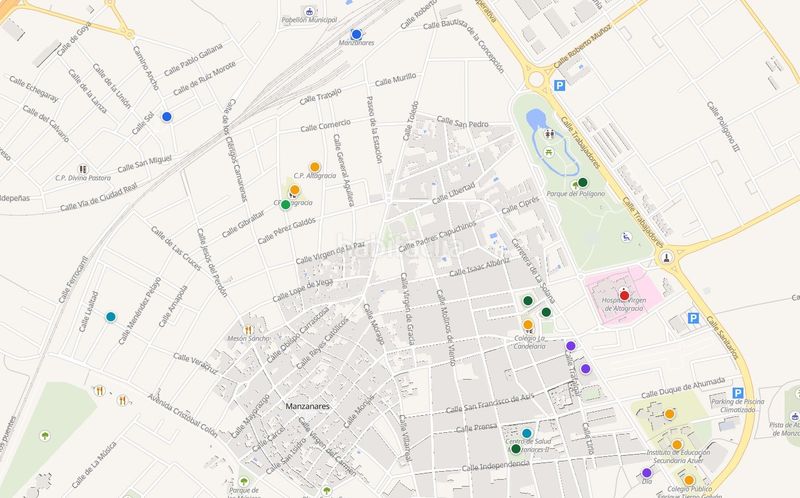Image resolution: width=800 pixels, height=498 pixels.
Task: Click the Mesón Sancho restaurant icon
Action: point(248,330)
